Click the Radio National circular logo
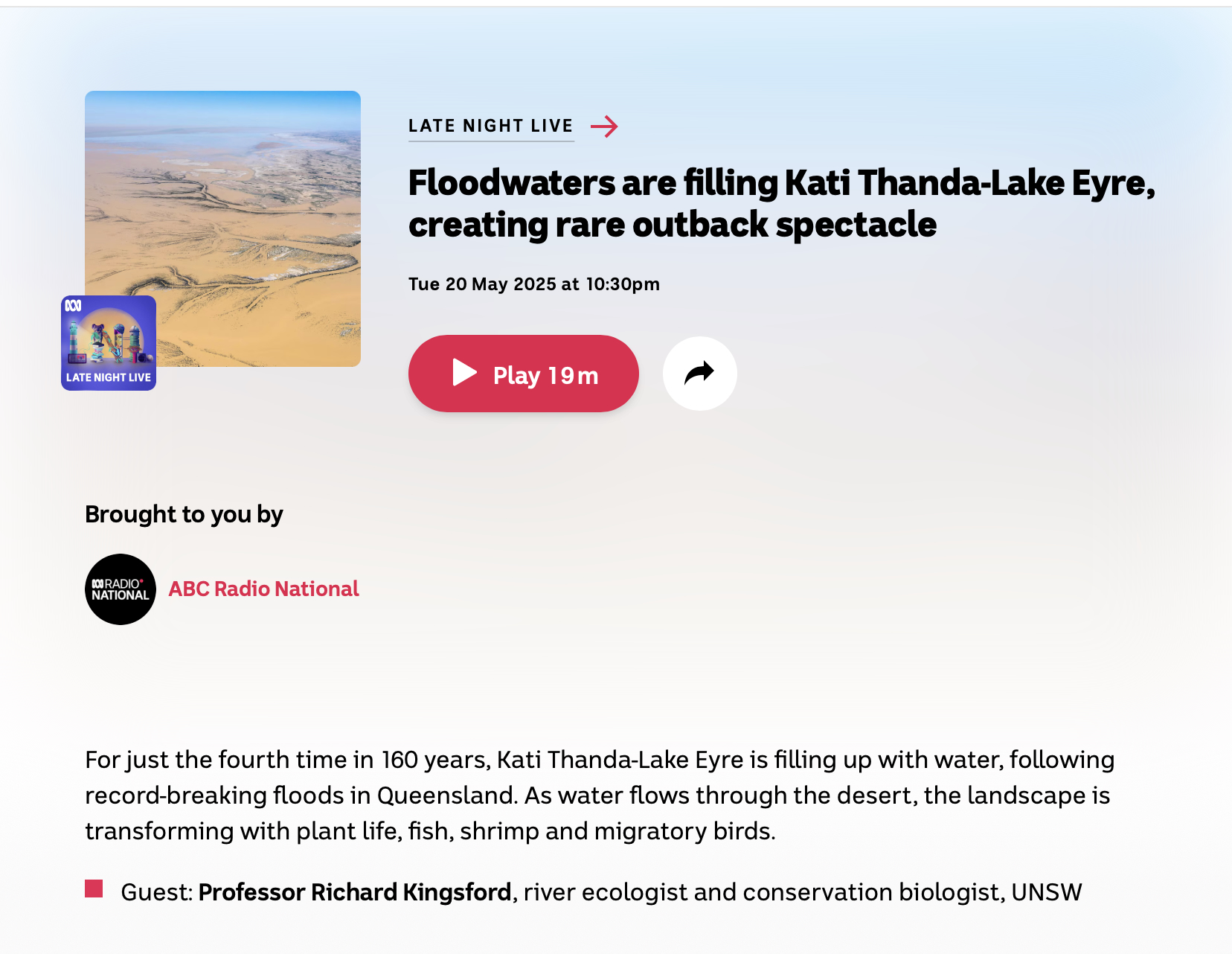1232x954 pixels. pos(121,589)
